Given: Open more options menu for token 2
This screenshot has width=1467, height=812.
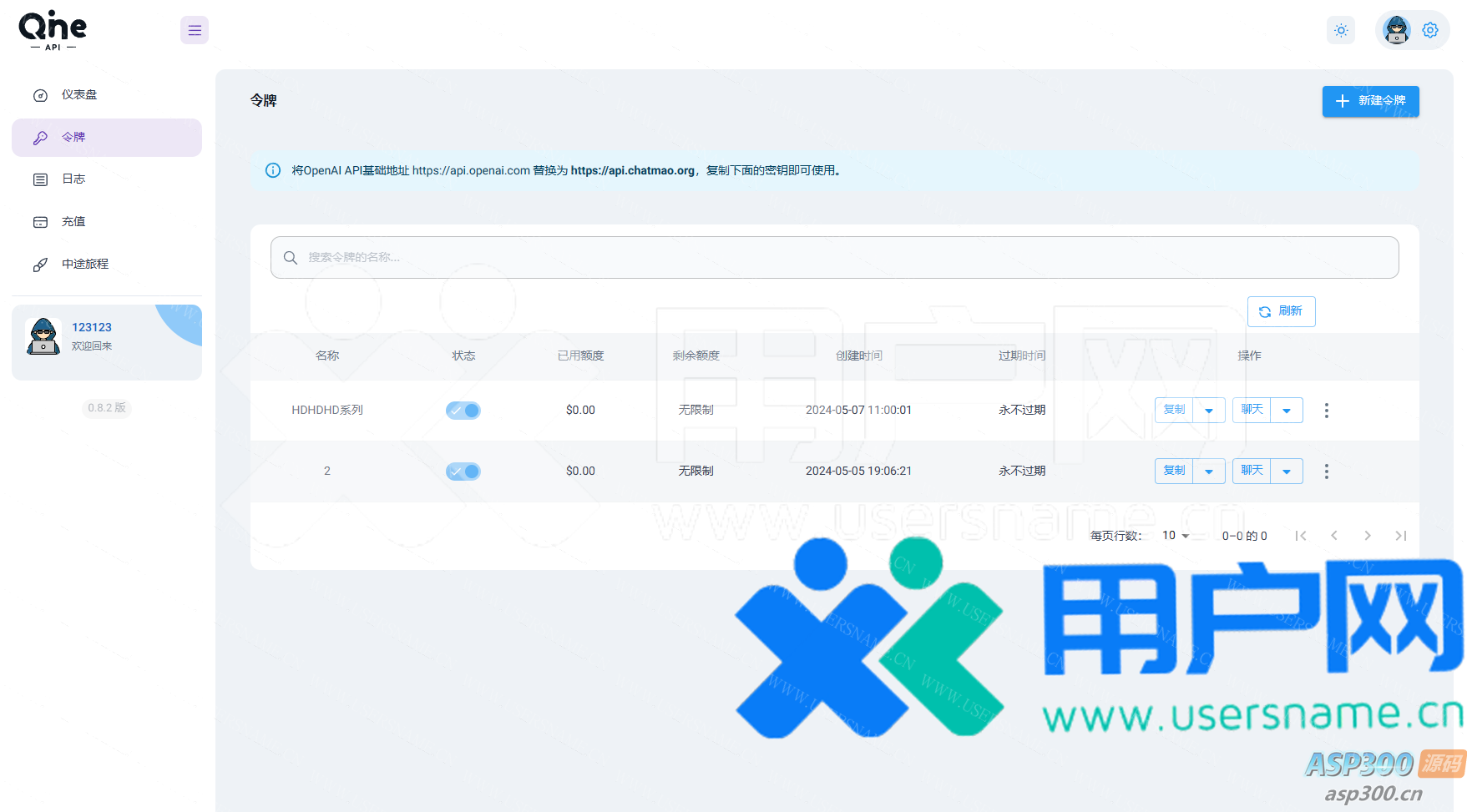Looking at the screenshot, I should click(x=1326, y=472).
